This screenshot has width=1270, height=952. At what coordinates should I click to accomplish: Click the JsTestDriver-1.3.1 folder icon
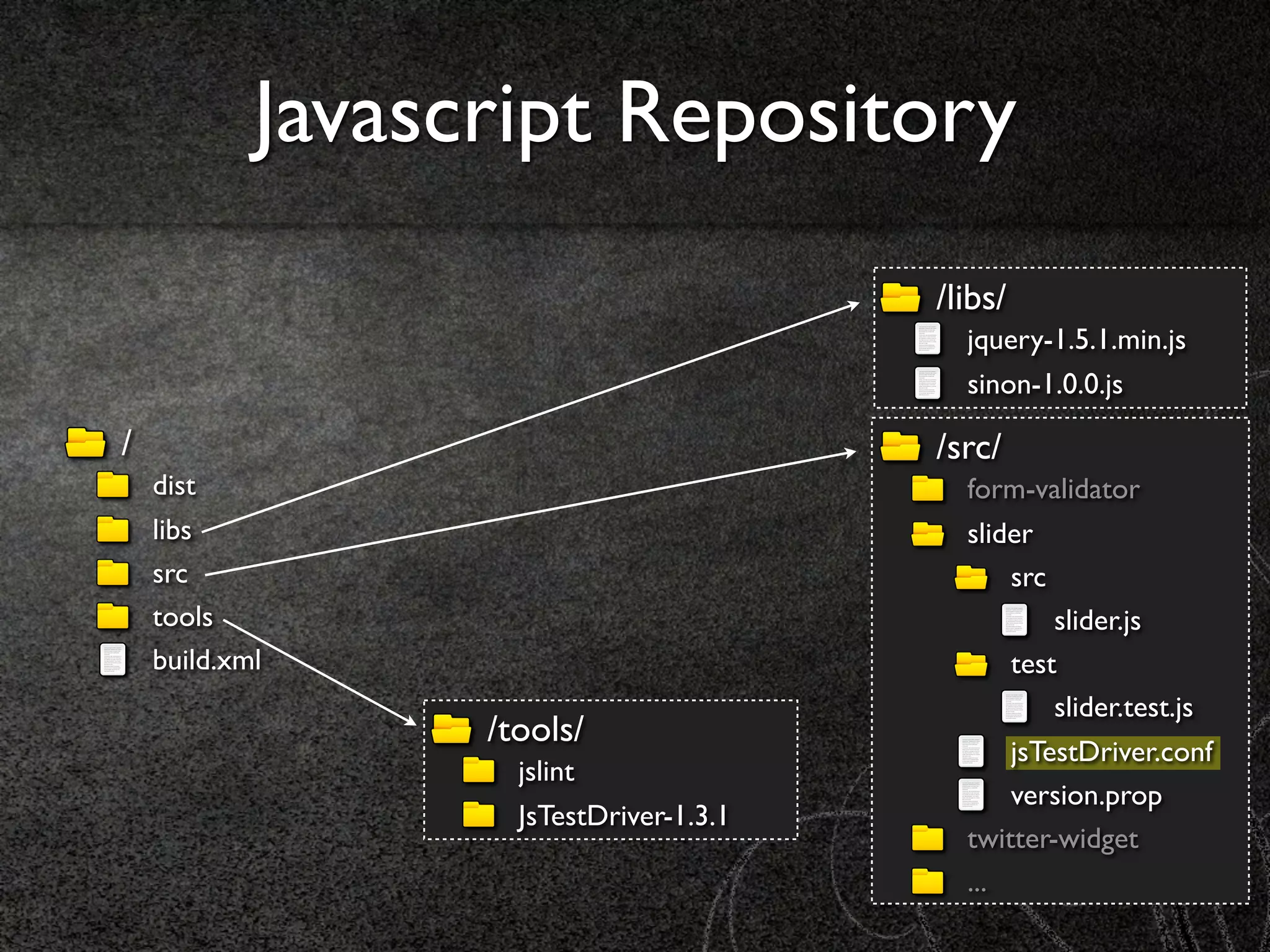479,814
